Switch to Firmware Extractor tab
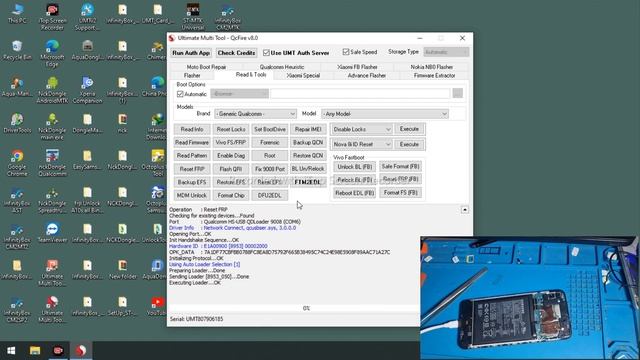The image size is (640, 360). (x=434, y=76)
